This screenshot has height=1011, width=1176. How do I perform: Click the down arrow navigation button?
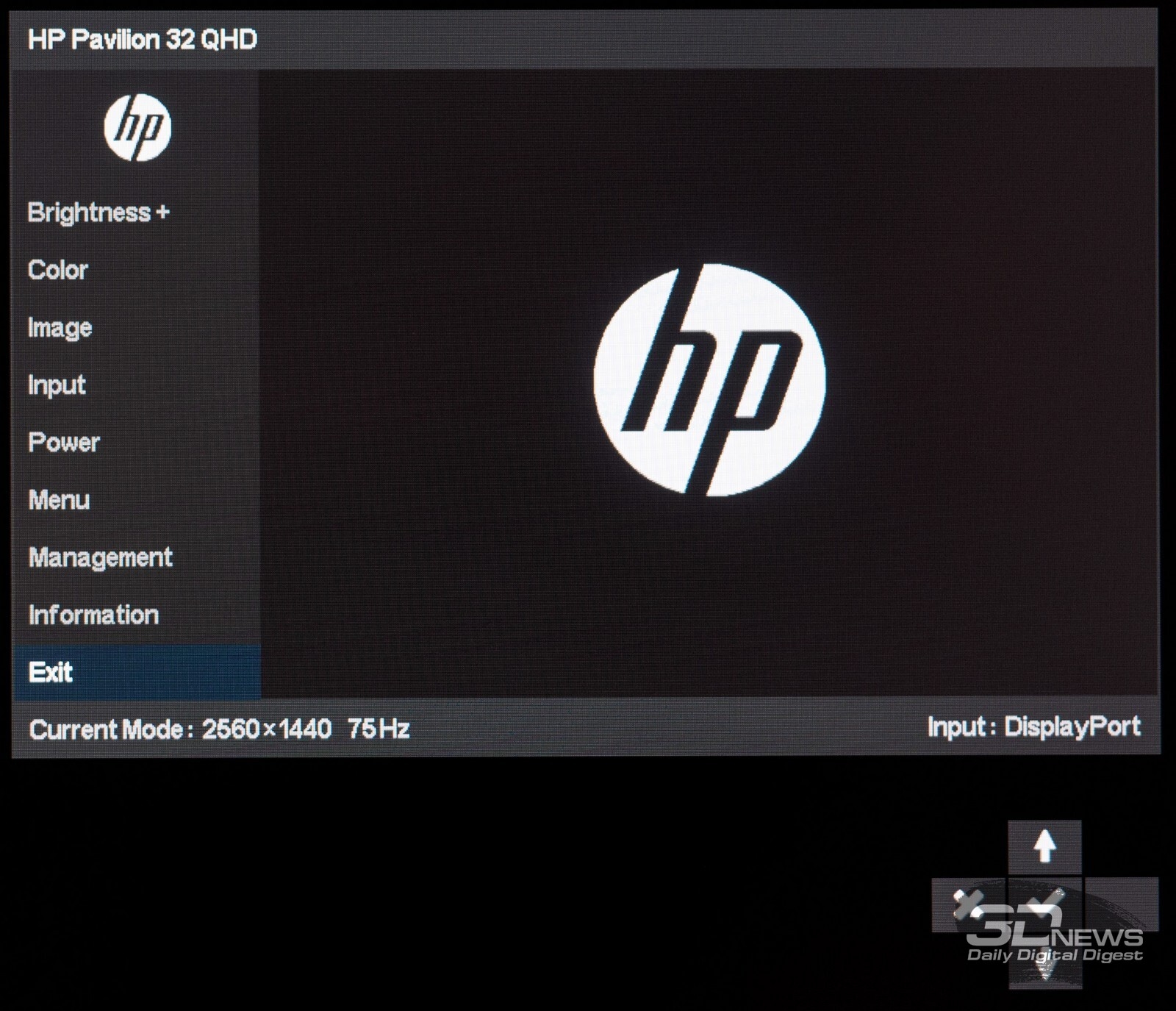(1044, 962)
